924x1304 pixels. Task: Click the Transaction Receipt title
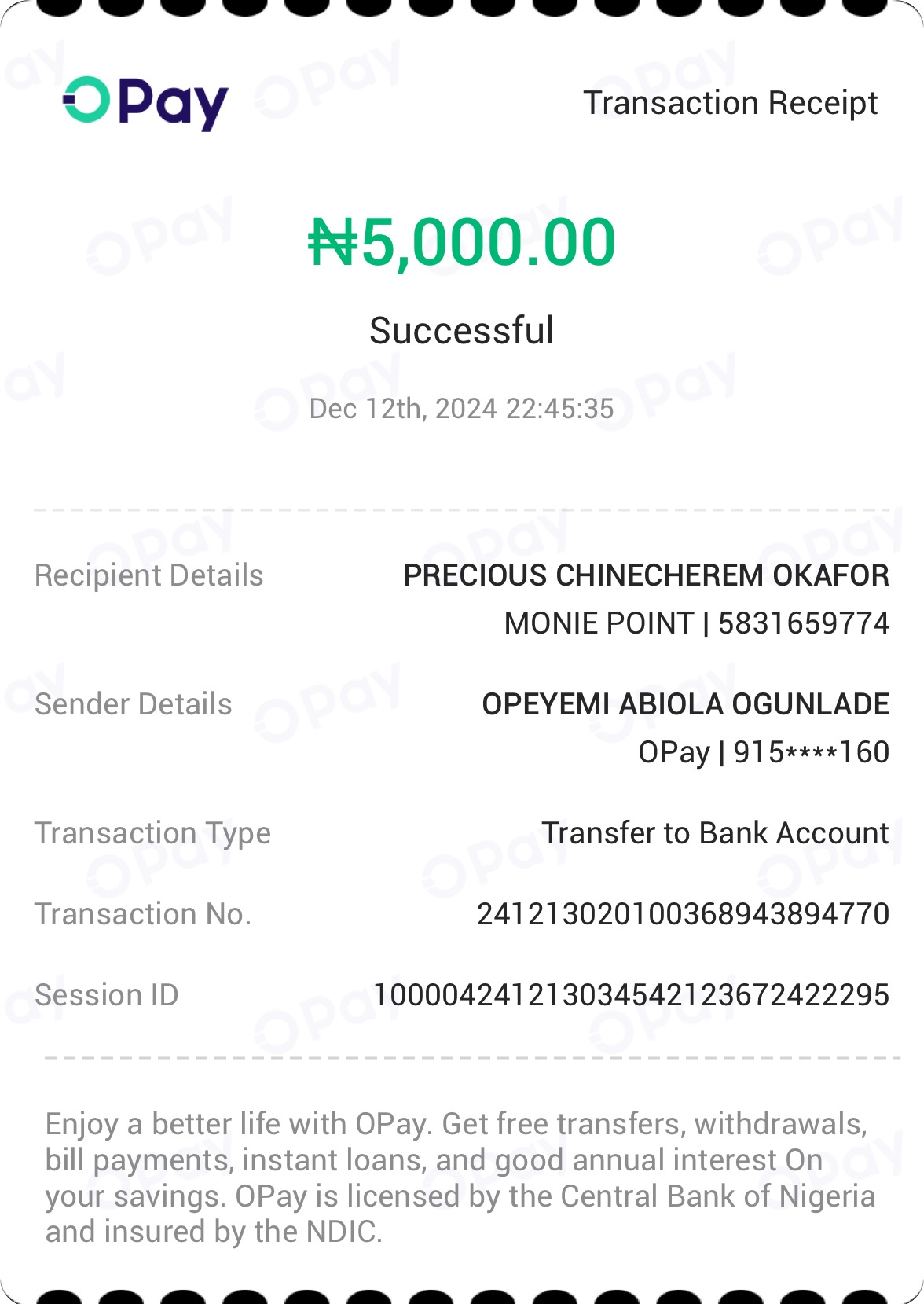(730, 103)
